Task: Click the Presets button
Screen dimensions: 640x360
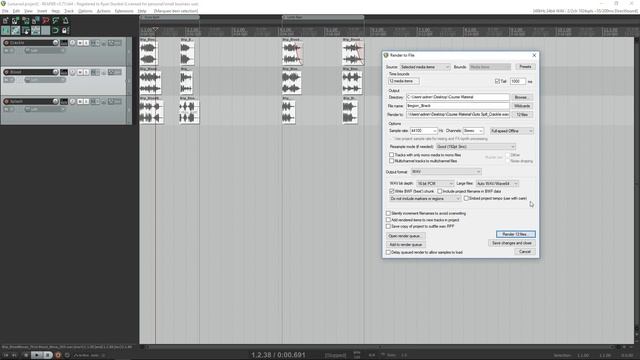Action: (x=525, y=67)
